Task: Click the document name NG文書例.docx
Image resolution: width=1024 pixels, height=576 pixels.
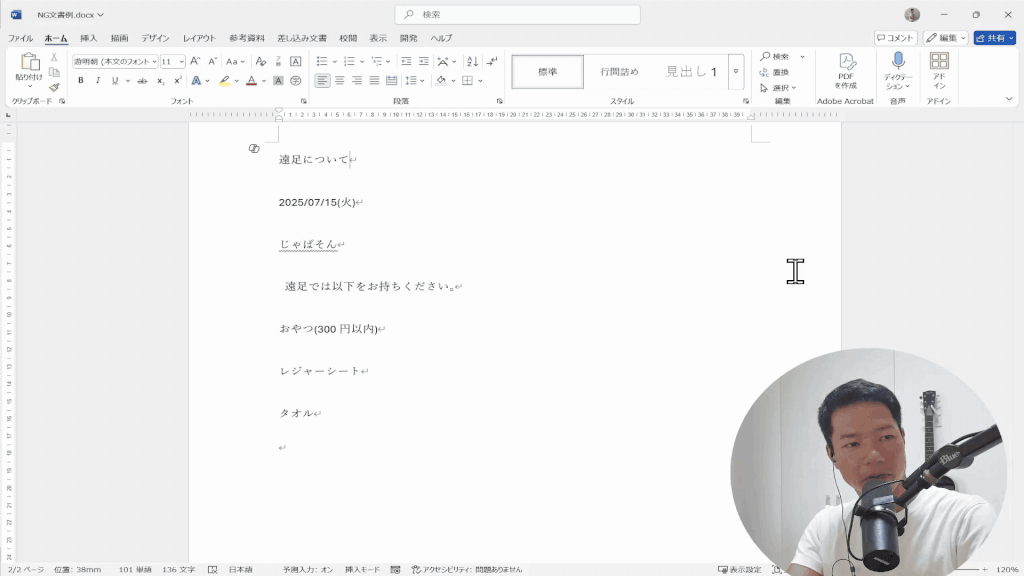Action: click(x=65, y=14)
